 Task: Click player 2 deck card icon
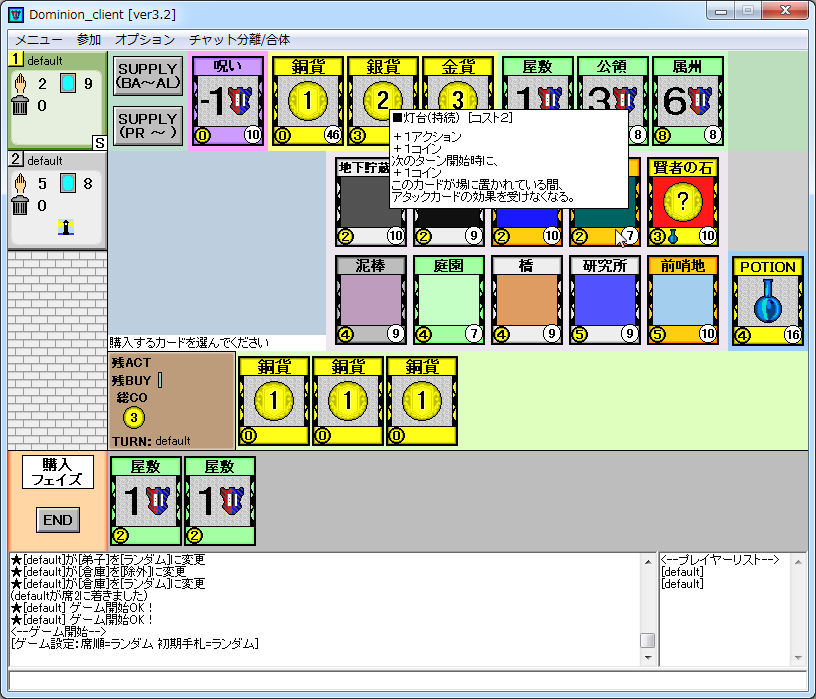68,183
